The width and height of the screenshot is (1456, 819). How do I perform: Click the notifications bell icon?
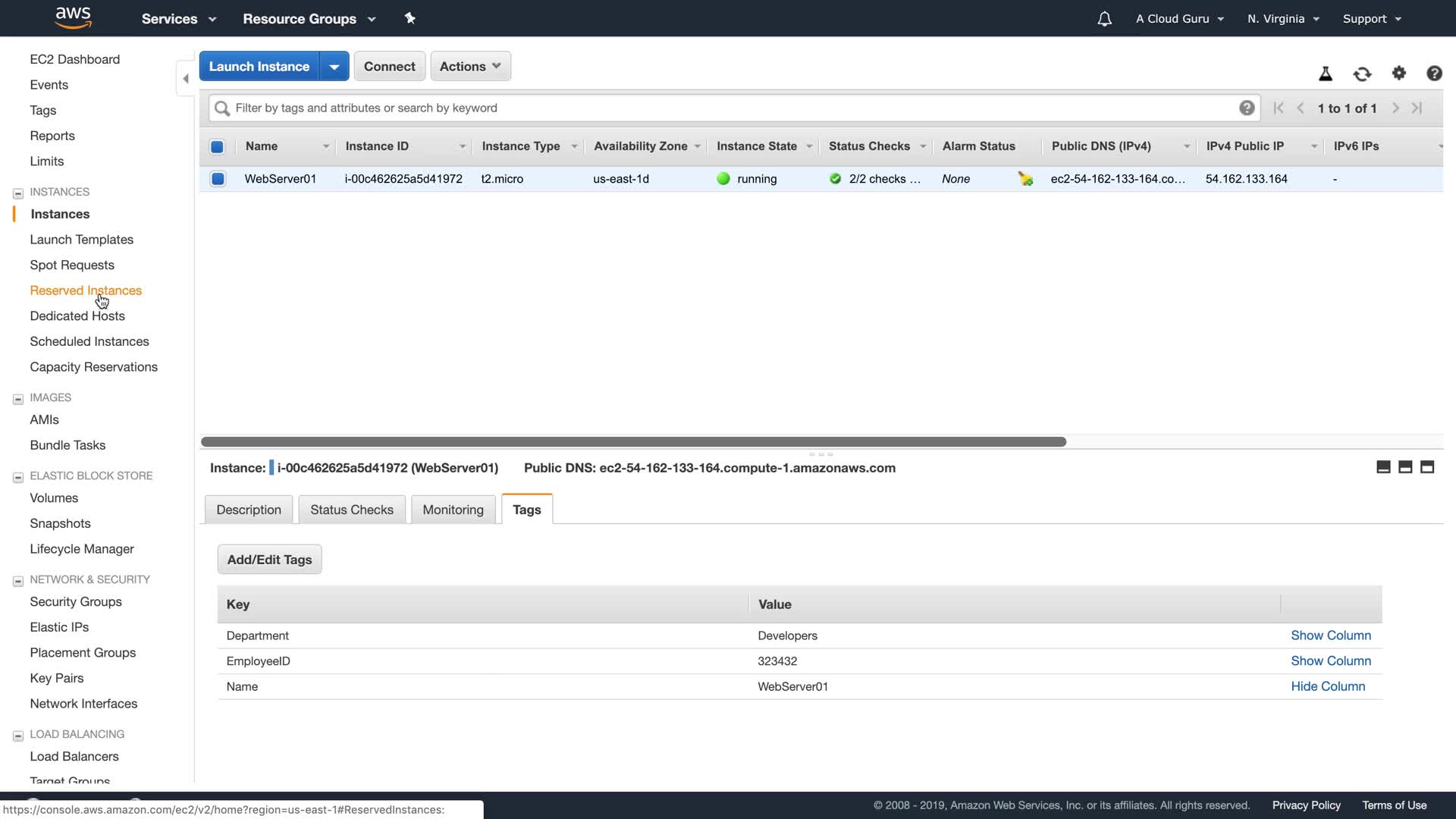pyautogui.click(x=1104, y=19)
